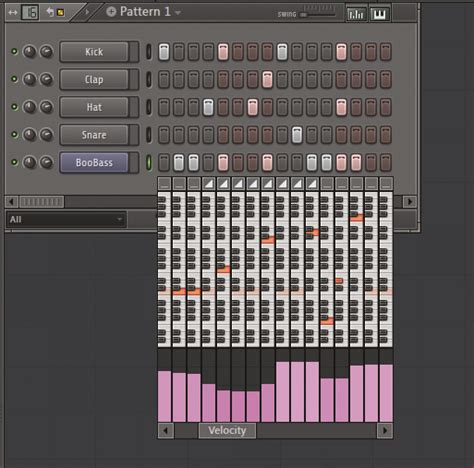Click the lowest orange note in the keyboard editor
474x468 pixels.
327,321
